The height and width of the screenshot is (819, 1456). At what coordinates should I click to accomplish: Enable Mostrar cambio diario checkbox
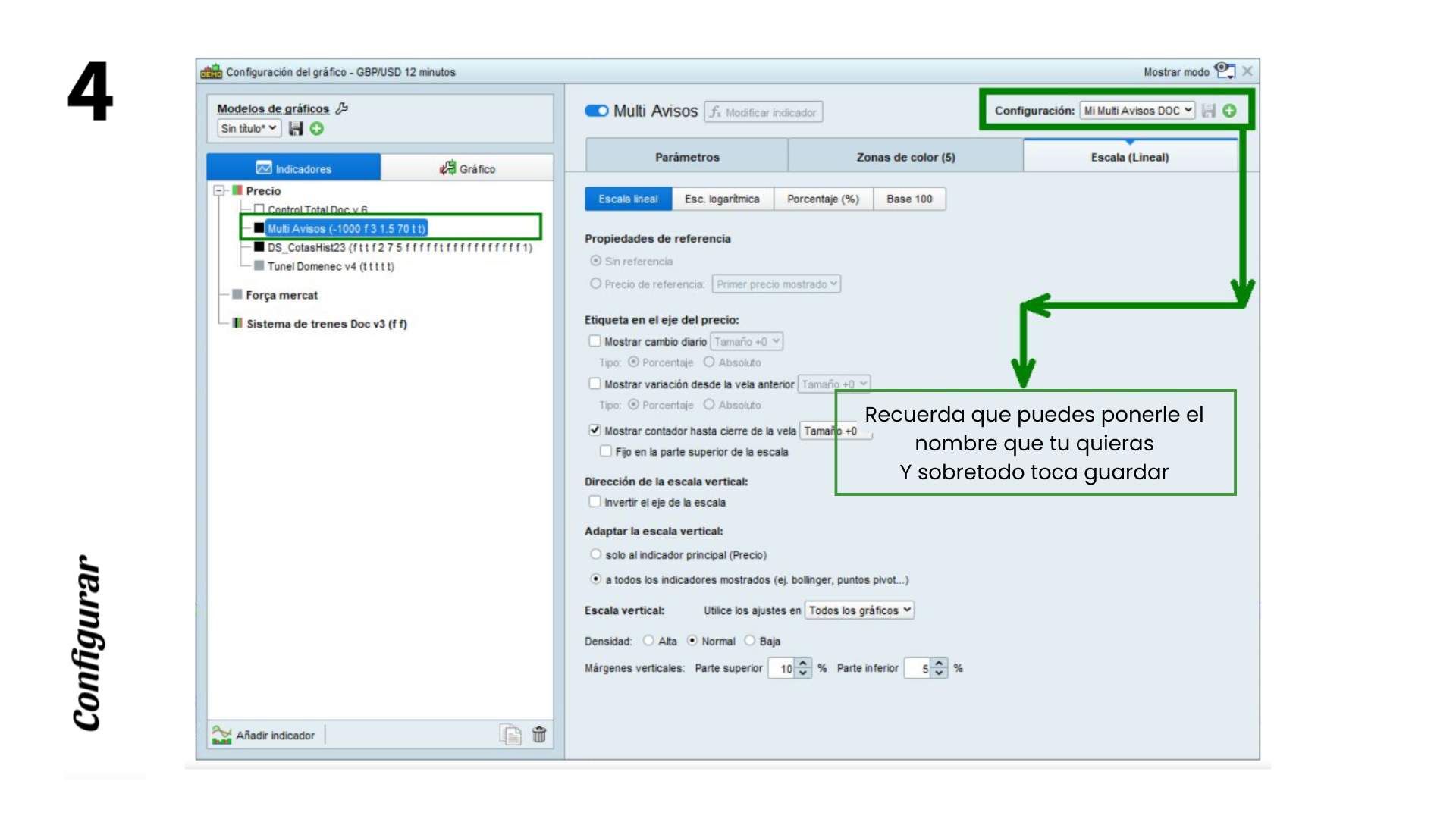[595, 341]
